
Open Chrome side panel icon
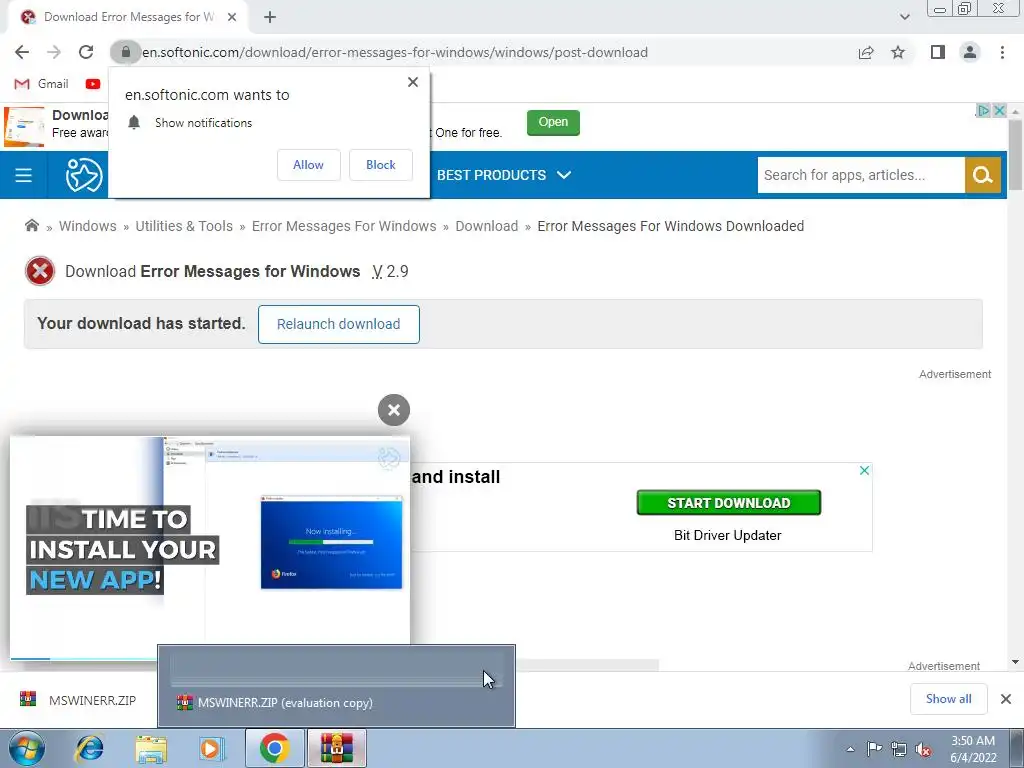[x=938, y=52]
